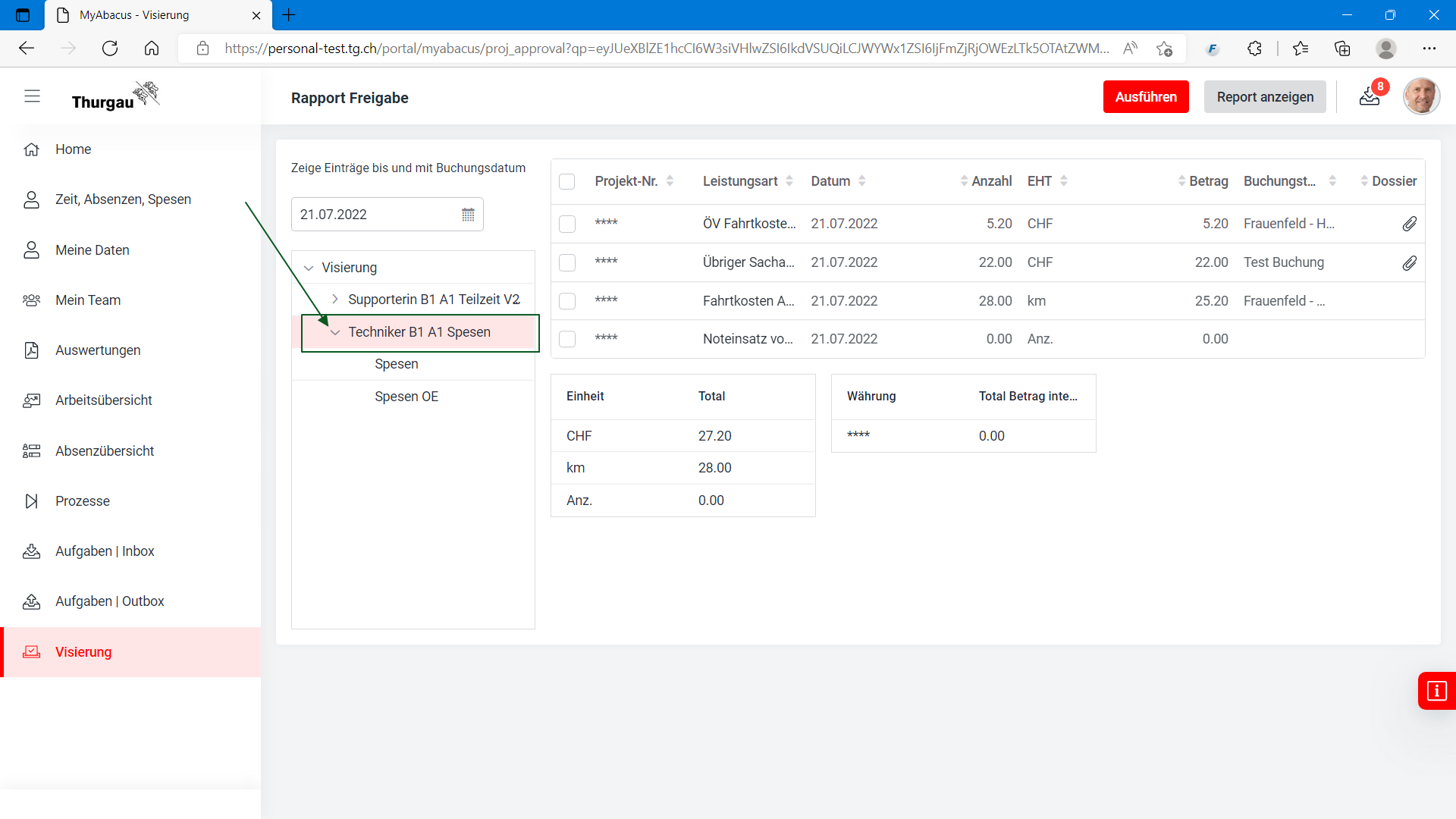The image size is (1456, 819).
Task: Go to Aufgaben | Inbox menu item
Action: (105, 551)
